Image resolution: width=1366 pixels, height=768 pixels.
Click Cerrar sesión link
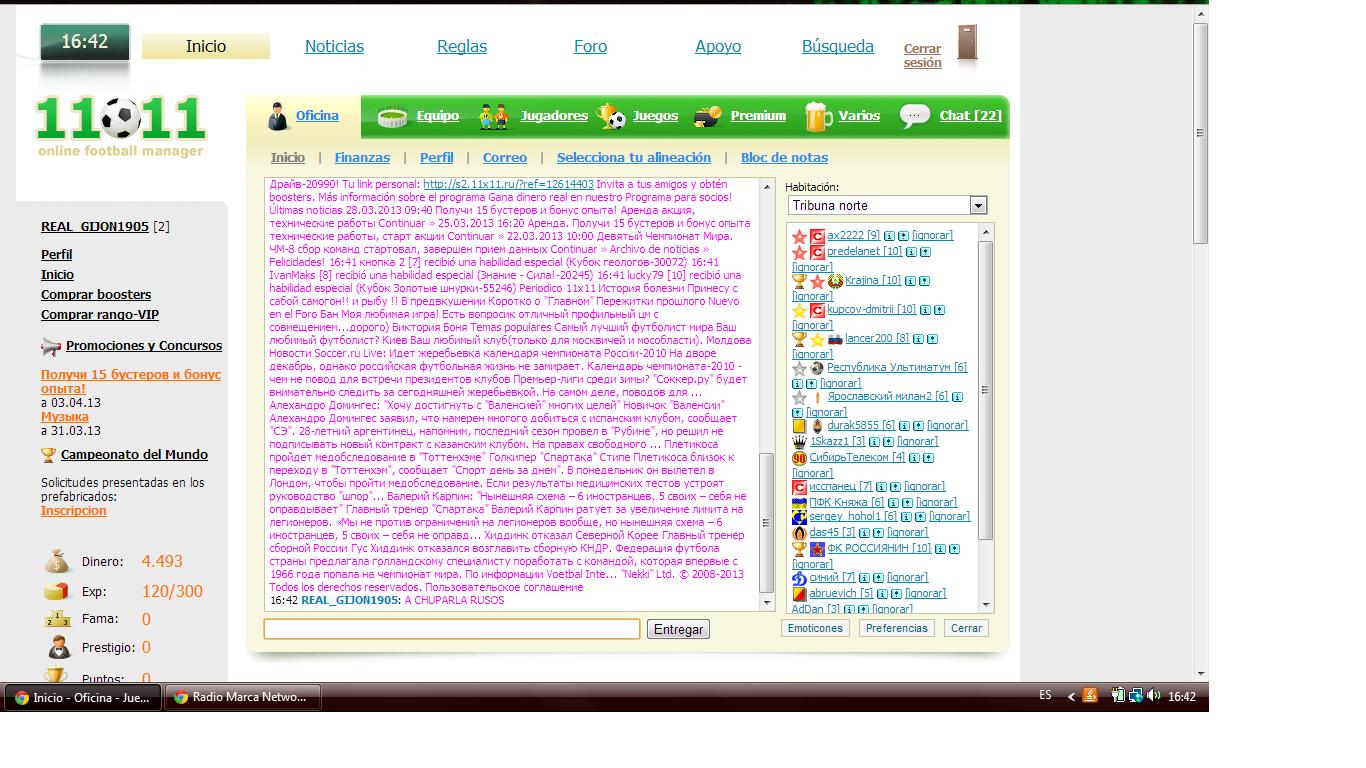(x=923, y=55)
